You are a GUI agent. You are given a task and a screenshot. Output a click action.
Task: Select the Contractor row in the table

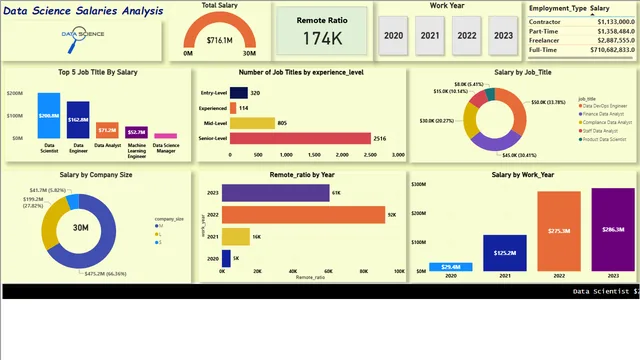click(x=582, y=22)
